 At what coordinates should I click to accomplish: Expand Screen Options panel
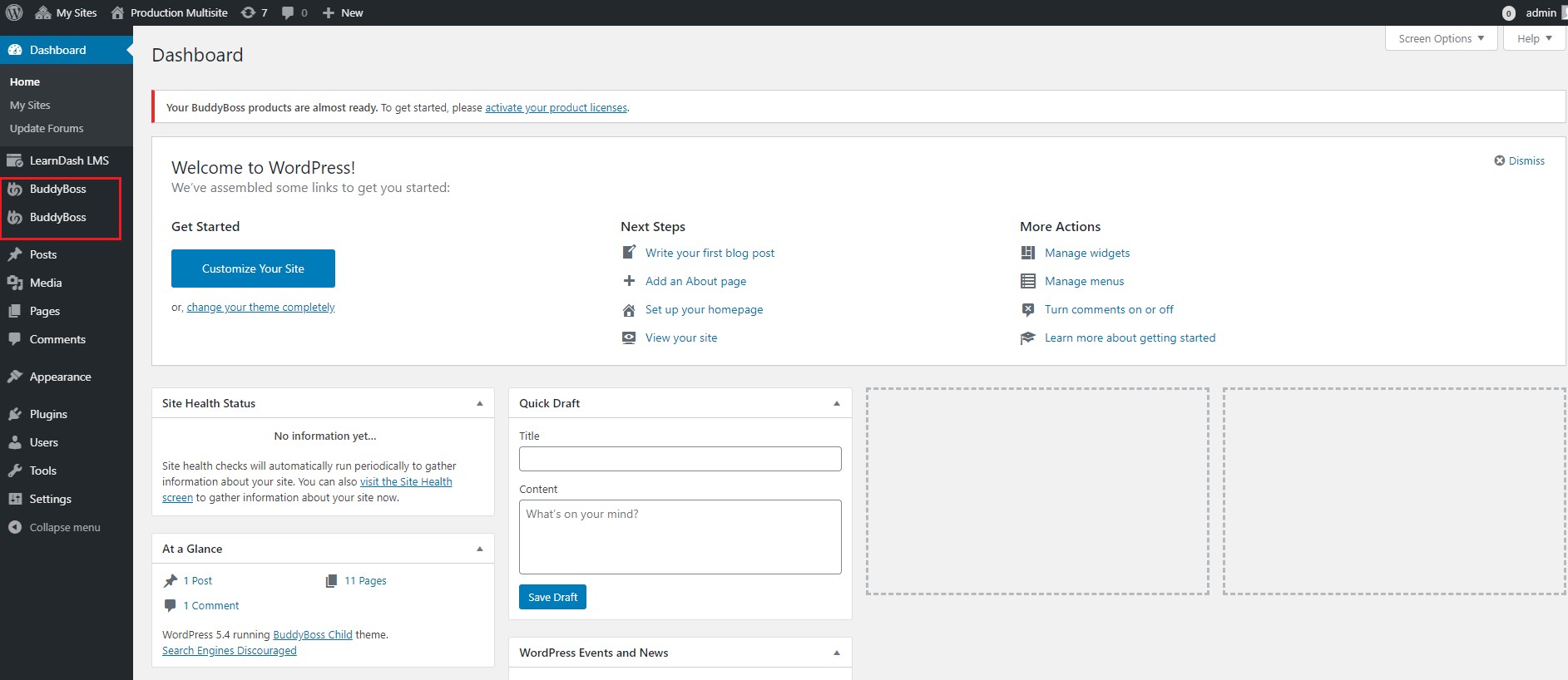[x=1441, y=38]
